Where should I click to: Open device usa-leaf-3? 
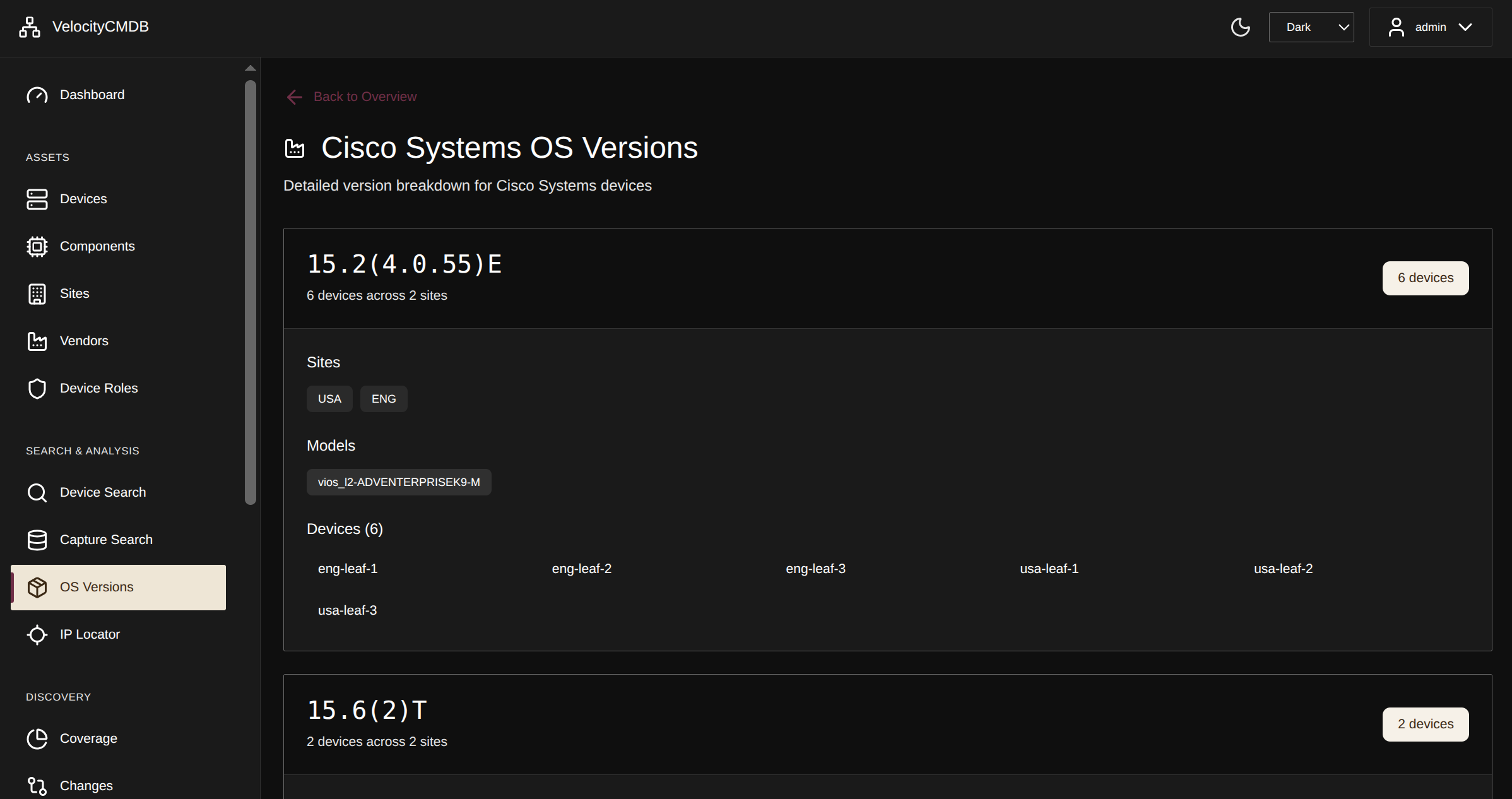[x=348, y=610]
